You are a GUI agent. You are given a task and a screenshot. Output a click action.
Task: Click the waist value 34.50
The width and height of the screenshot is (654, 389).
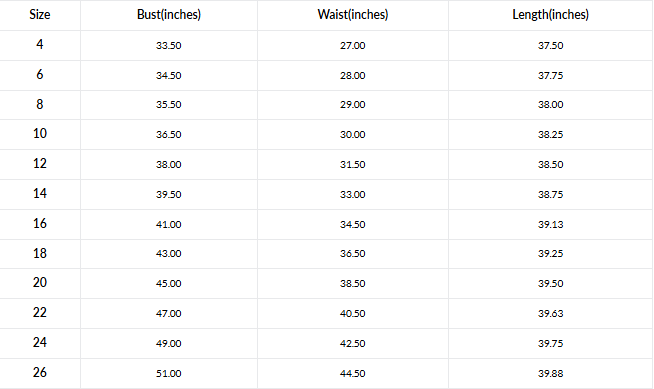tap(352, 224)
